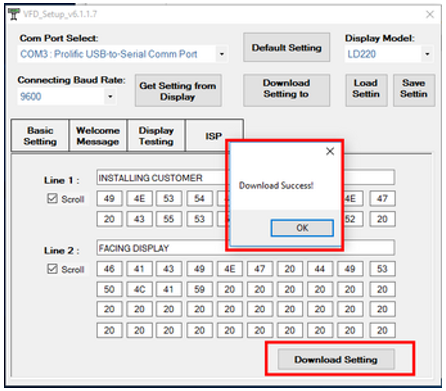Screen dimensions: 446x391
Task: Expand the Connecting Baud Rate 9600 dropdown
Action: tap(110, 97)
